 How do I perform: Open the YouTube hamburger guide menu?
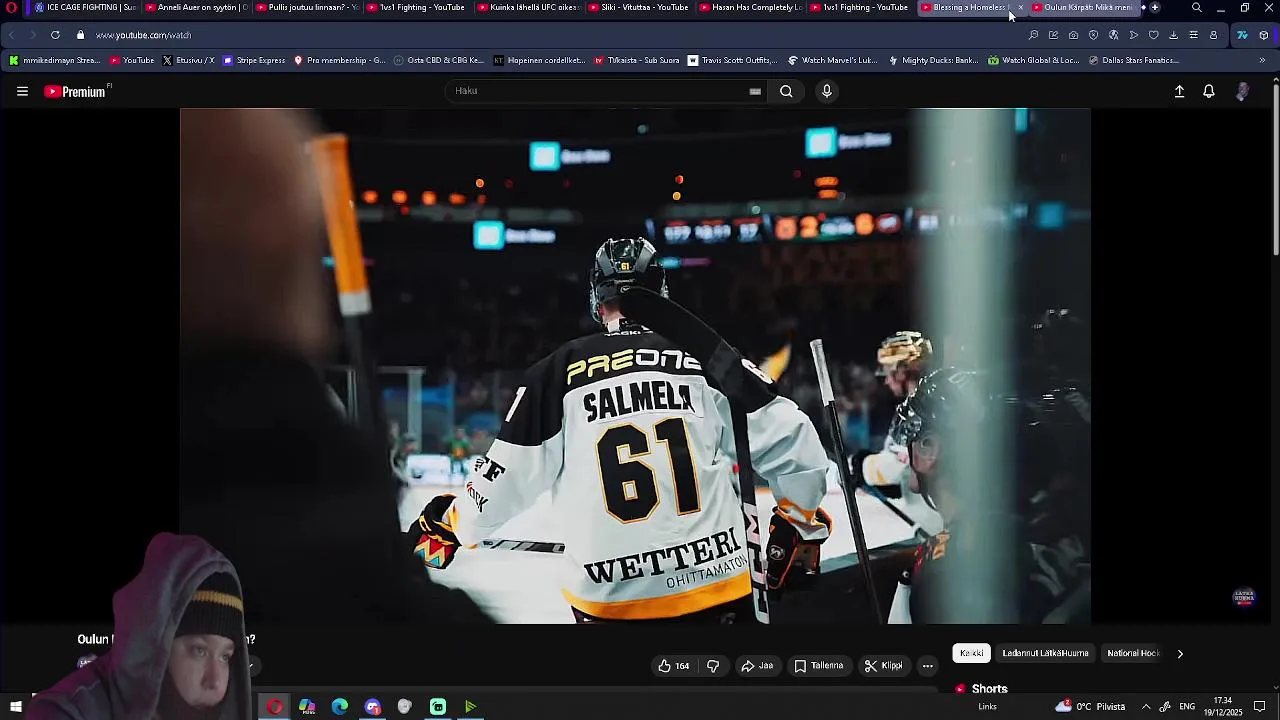(x=22, y=91)
